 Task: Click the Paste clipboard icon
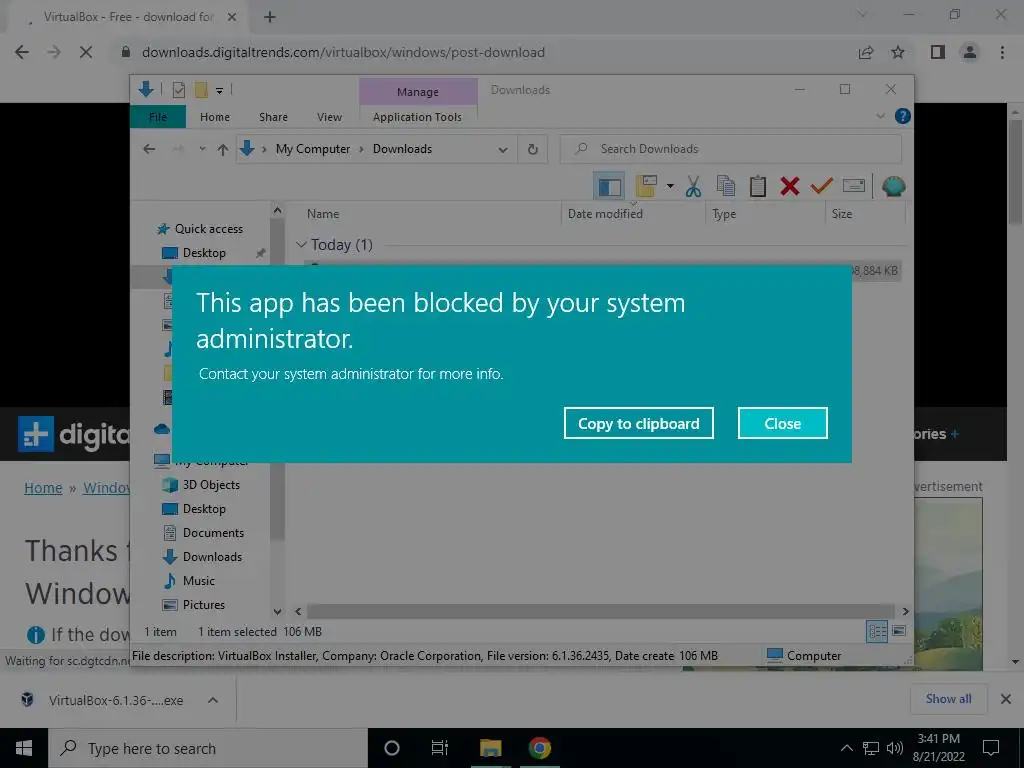[x=758, y=187]
